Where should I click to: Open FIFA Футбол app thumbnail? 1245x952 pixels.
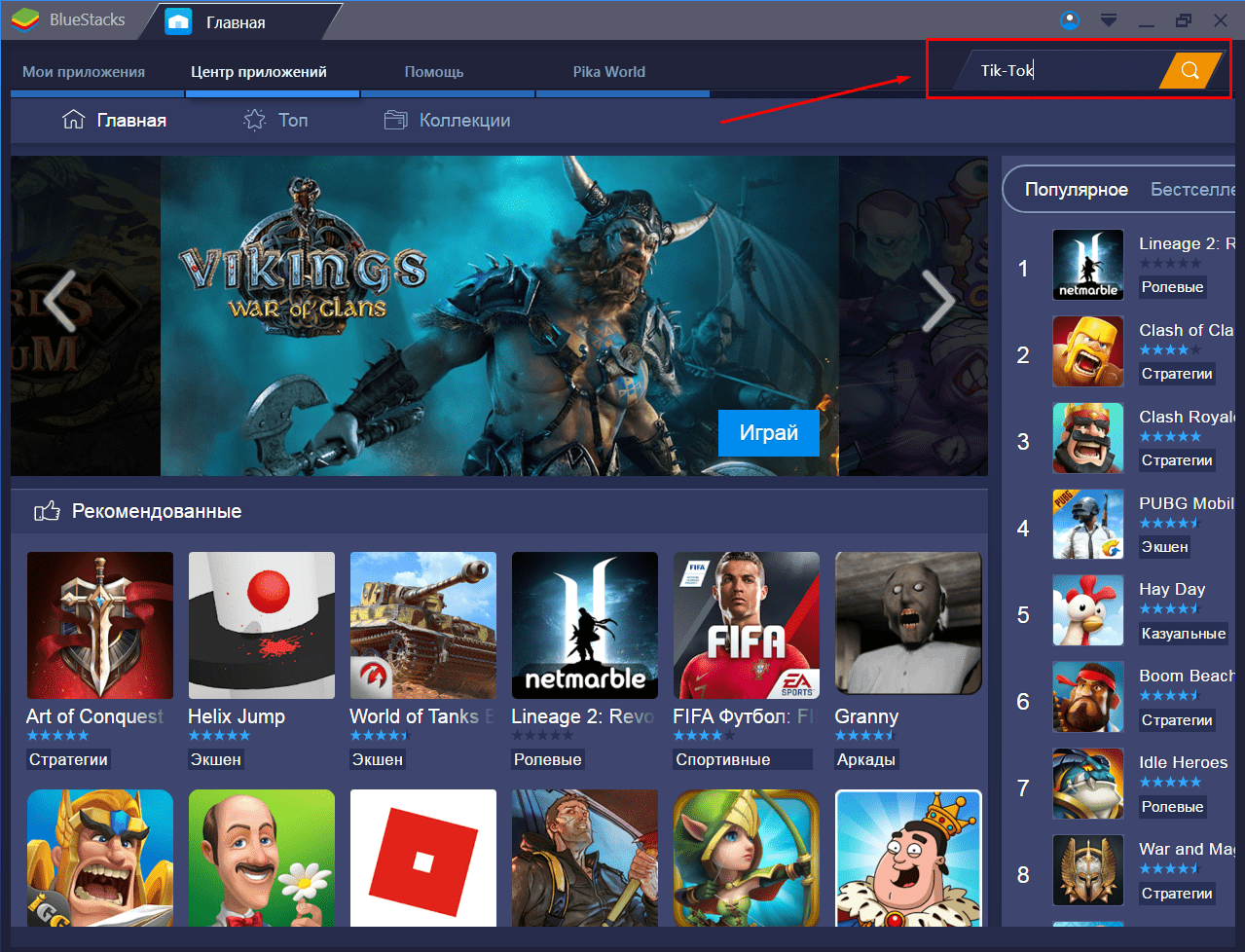[x=746, y=625]
